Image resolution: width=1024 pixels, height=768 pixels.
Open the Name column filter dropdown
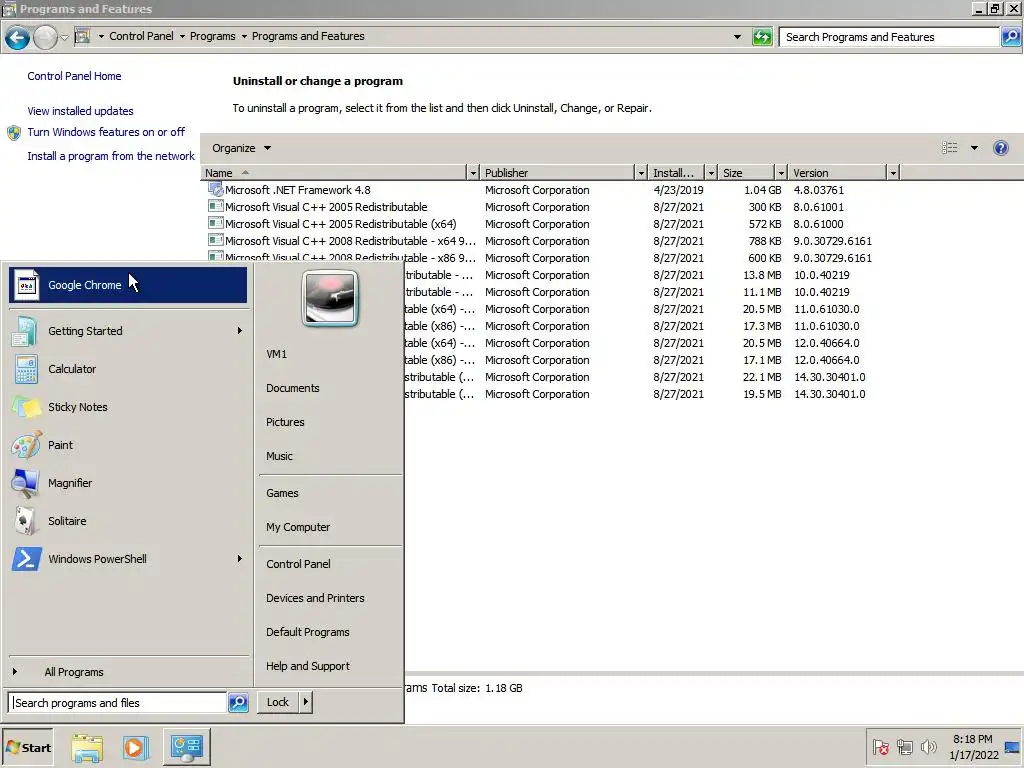click(x=473, y=173)
